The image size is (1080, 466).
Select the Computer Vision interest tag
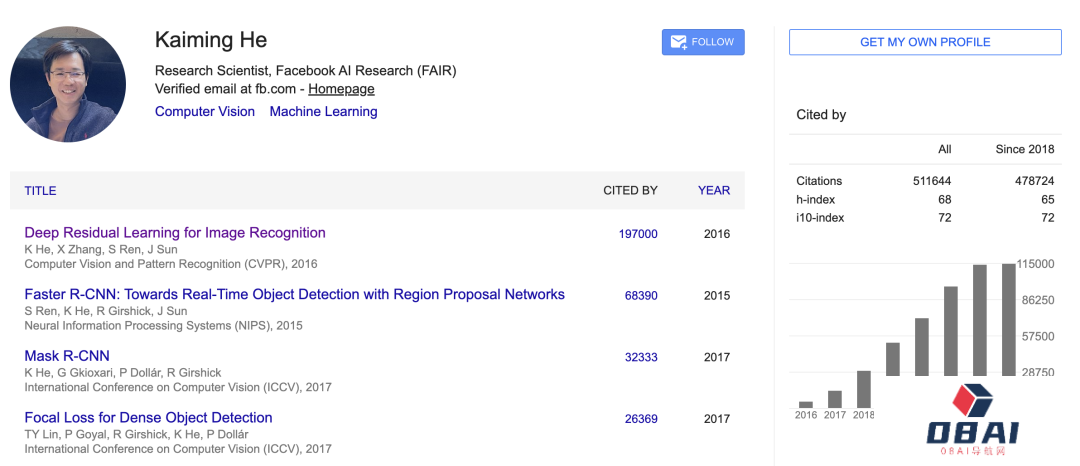tap(205, 111)
